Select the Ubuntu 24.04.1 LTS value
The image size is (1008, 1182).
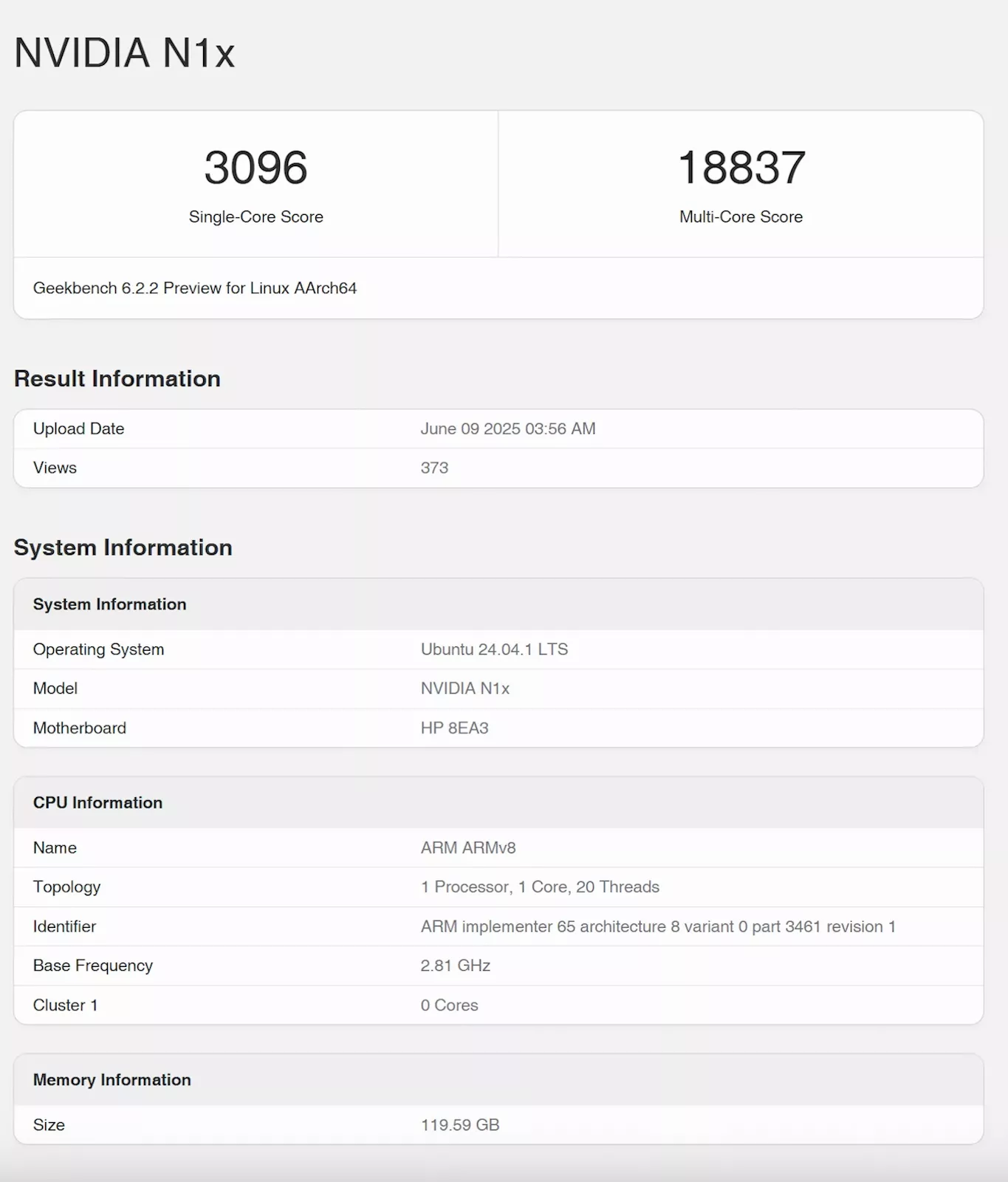coord(494,649)
